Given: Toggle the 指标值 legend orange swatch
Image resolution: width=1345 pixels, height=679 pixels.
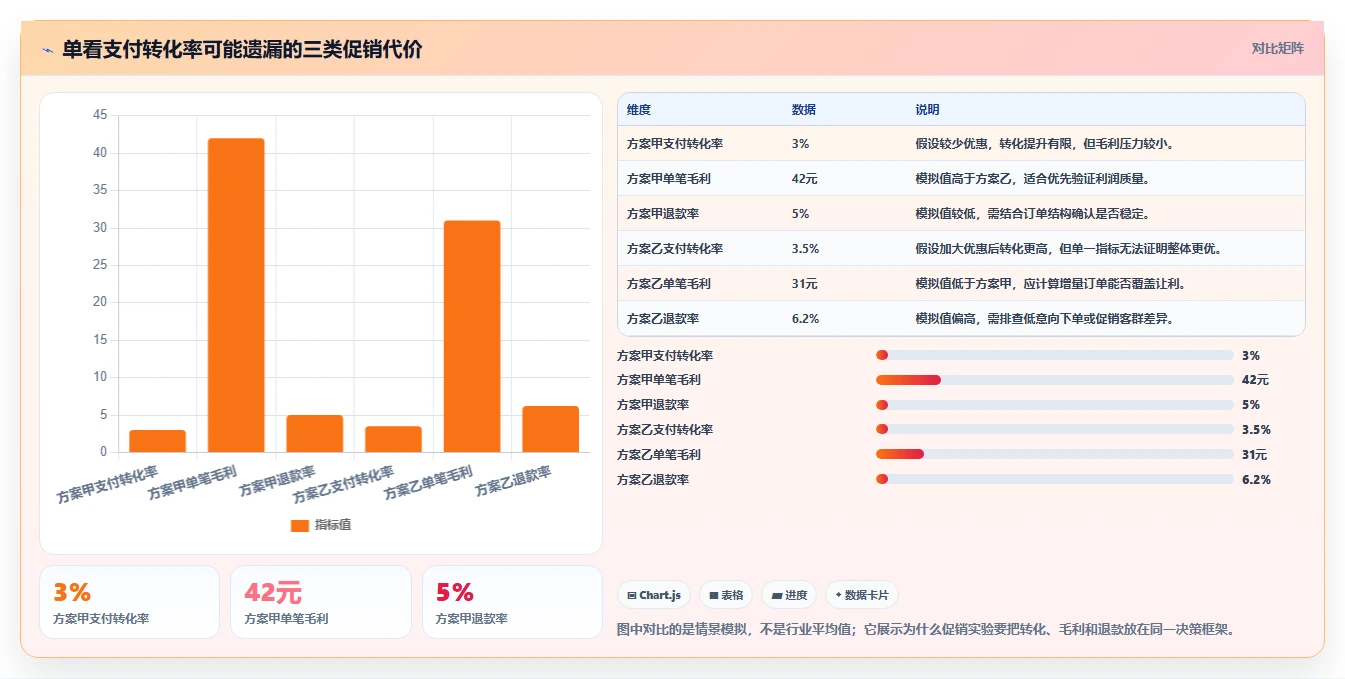Looking at the screenshot, I should (299, 525).
